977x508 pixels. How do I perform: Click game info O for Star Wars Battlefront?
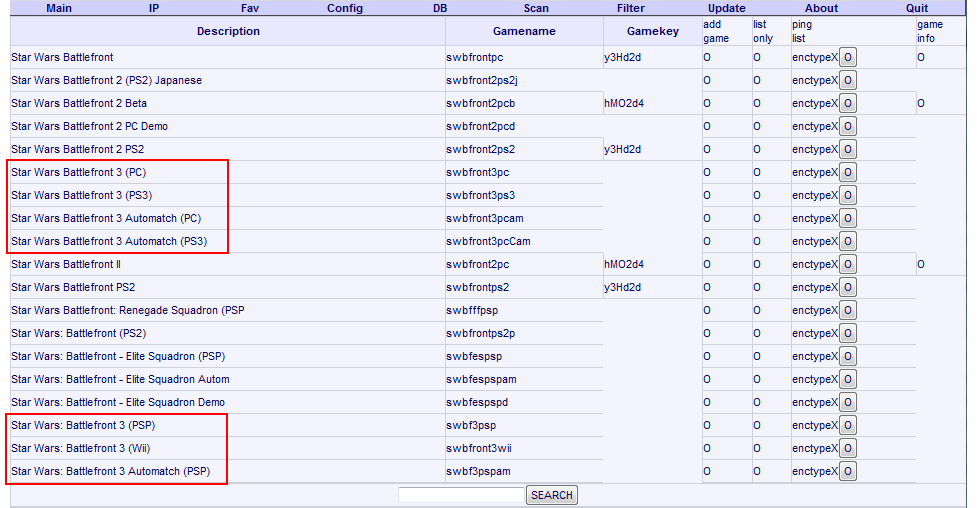pyautogui.click(x=921, y=57)
